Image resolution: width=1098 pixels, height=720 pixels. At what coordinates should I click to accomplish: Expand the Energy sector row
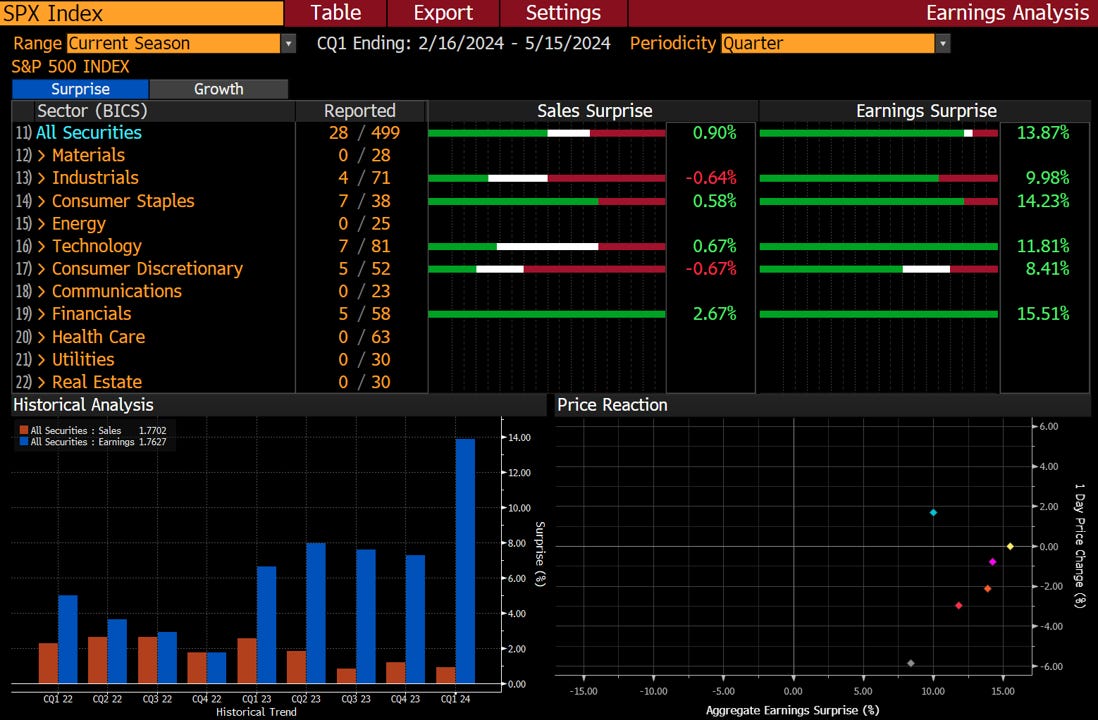(41, 224)
